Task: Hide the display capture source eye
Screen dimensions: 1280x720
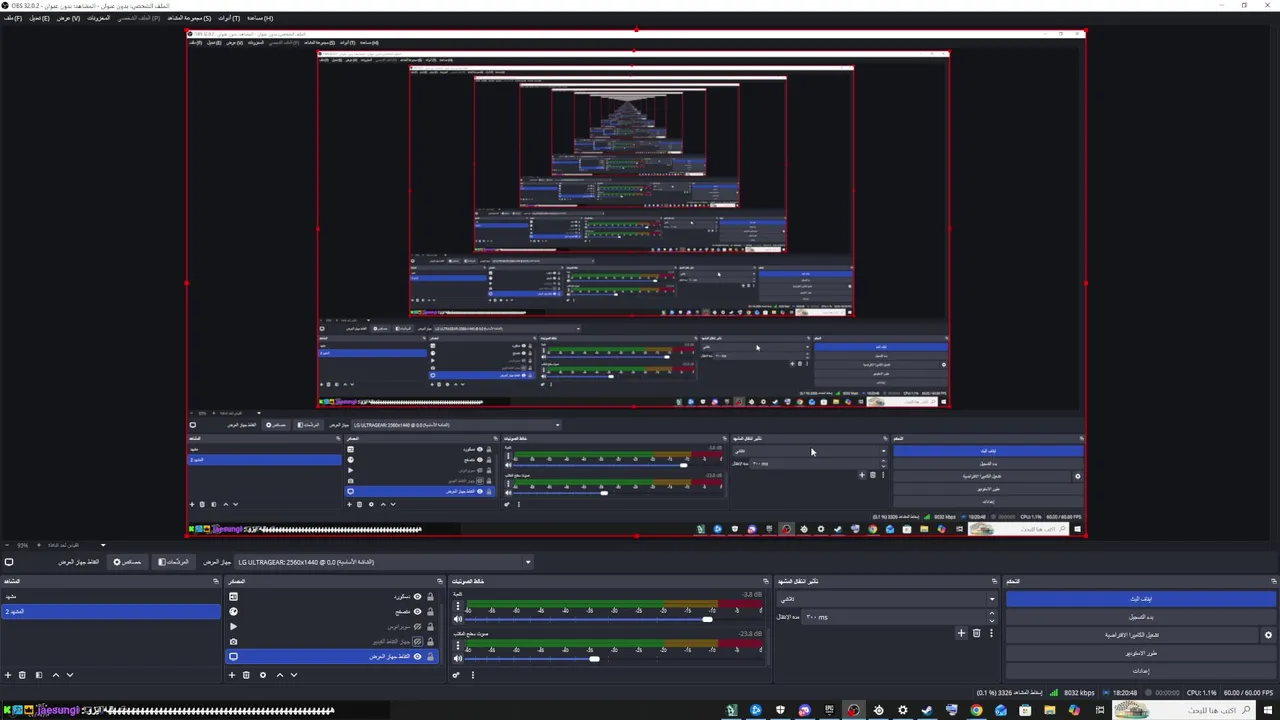Action: click(417, 657)
